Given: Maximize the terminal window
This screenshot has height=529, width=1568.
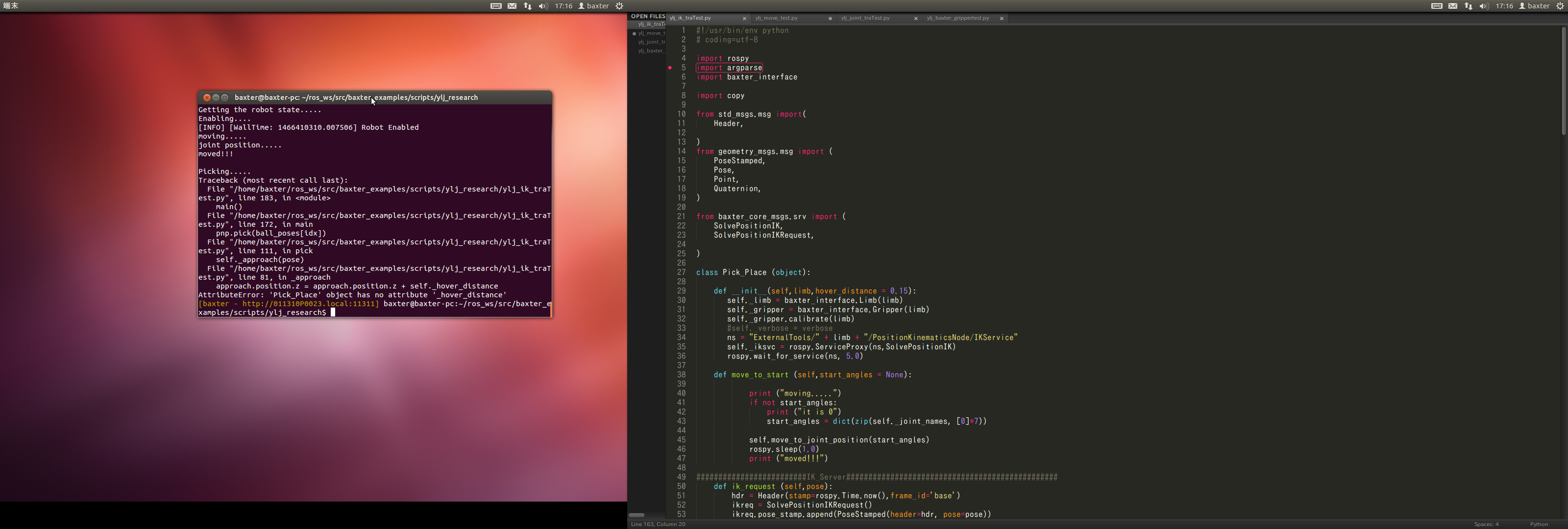Looking at the screenshot, I should [224, 97].
